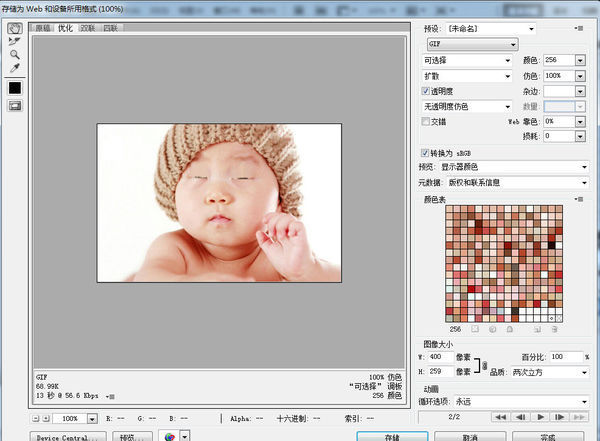600x441 pixels.
Task: Select the Zoom tool in toolbox
Action: 16,55
